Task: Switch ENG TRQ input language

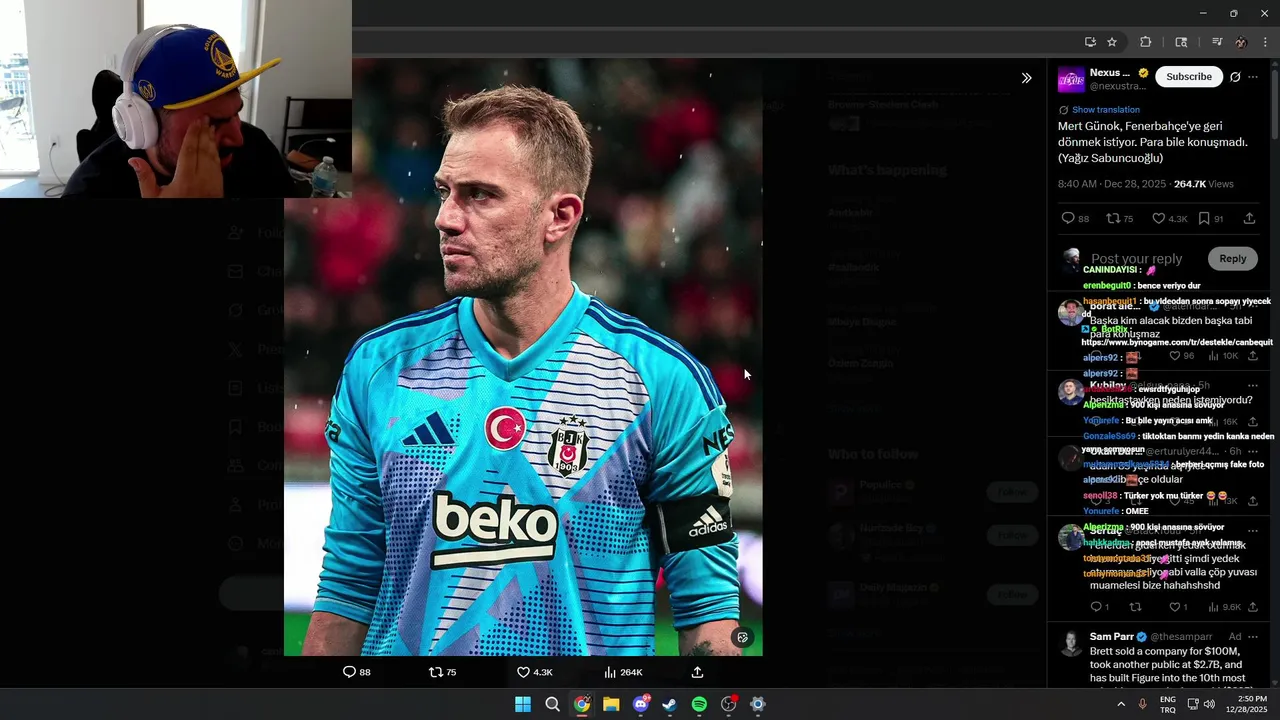Action: [x=1168, y=704]
